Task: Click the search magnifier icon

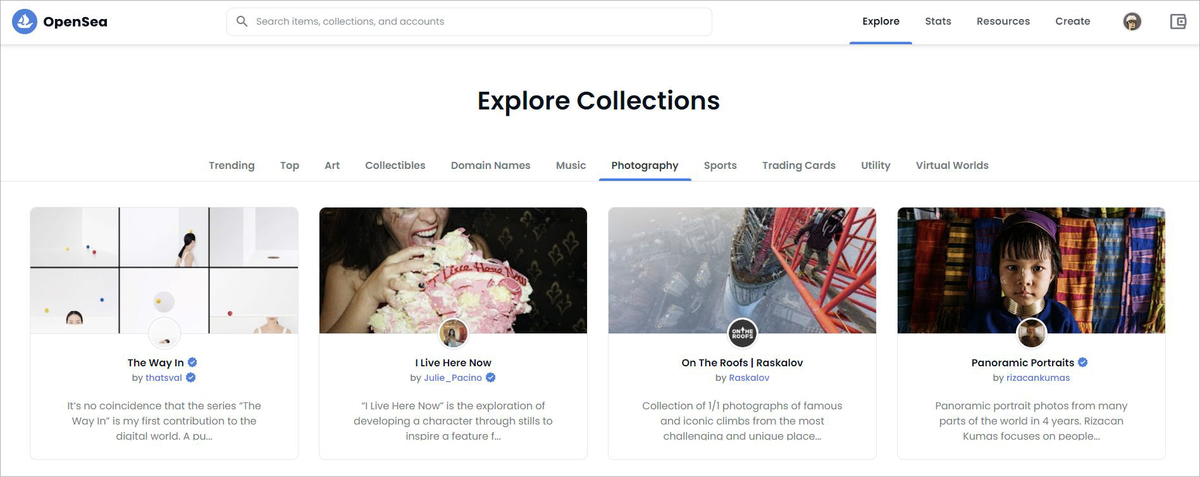Action: point(242,21)
